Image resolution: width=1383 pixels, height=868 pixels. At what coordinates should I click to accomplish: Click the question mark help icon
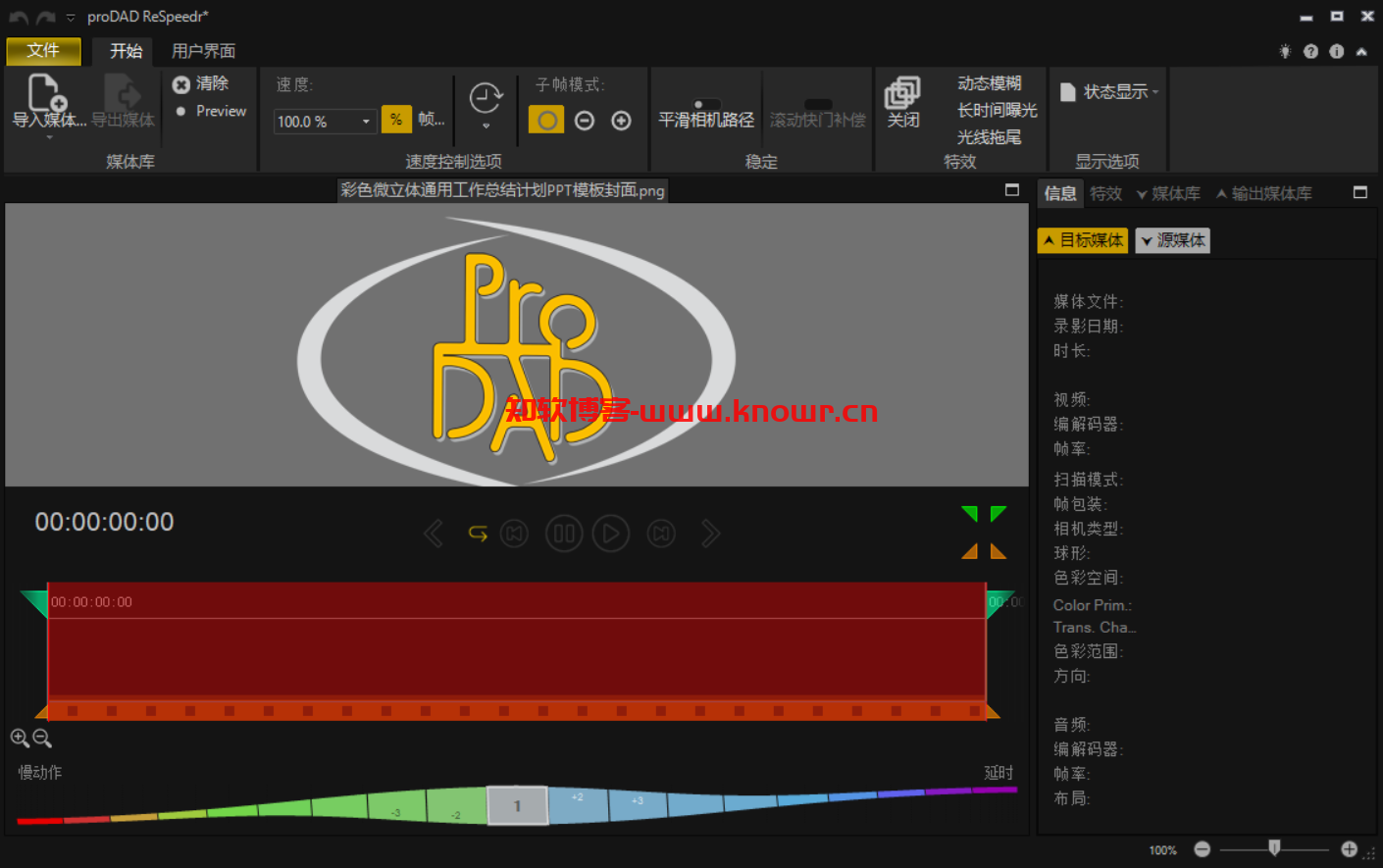1310,51
